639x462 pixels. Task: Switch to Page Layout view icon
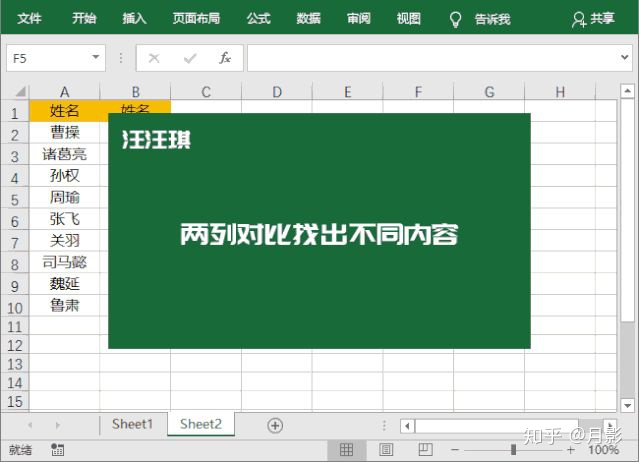pos(386,450)
